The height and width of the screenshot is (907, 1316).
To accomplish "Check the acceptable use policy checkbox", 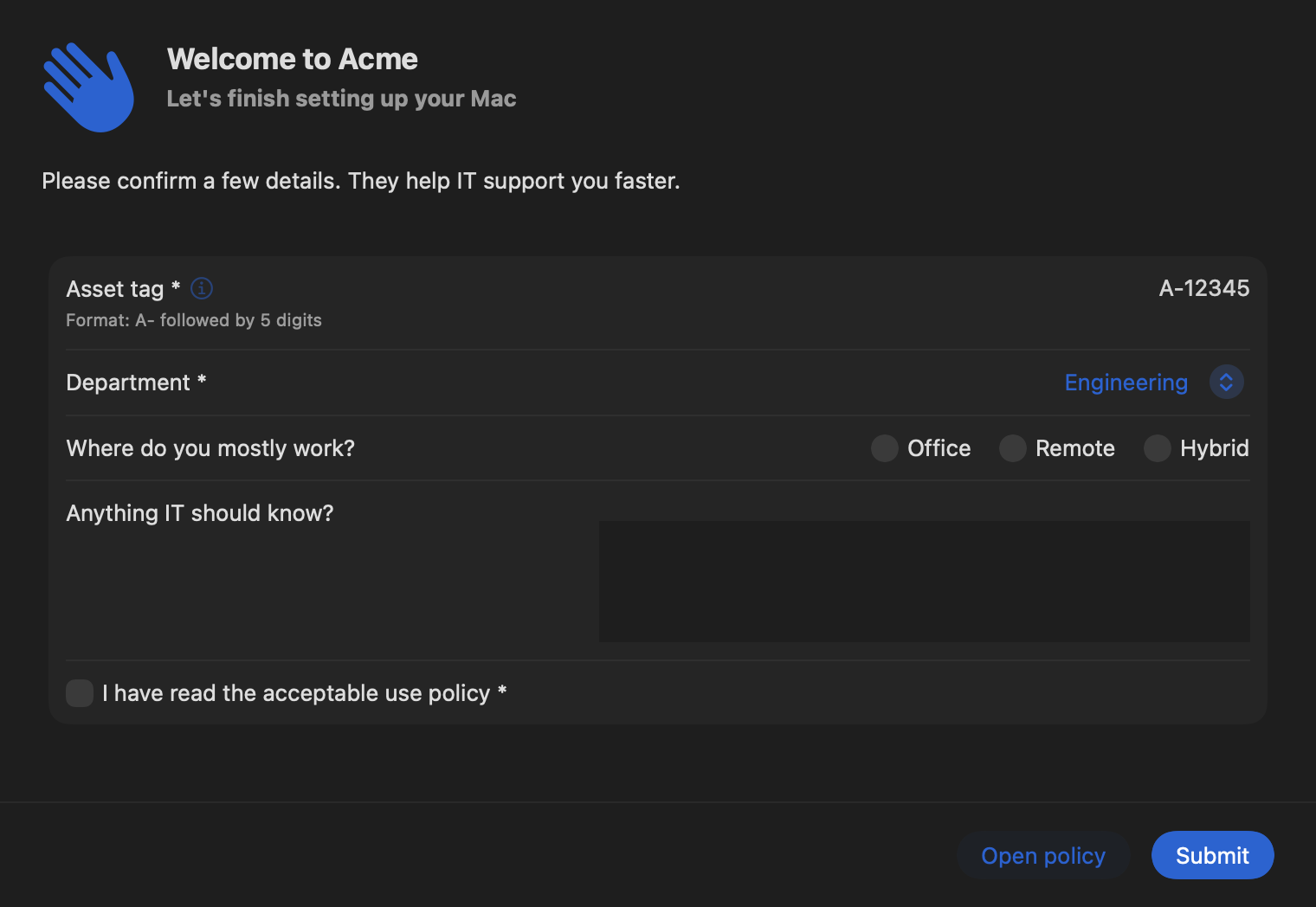I will pos(80,693).
